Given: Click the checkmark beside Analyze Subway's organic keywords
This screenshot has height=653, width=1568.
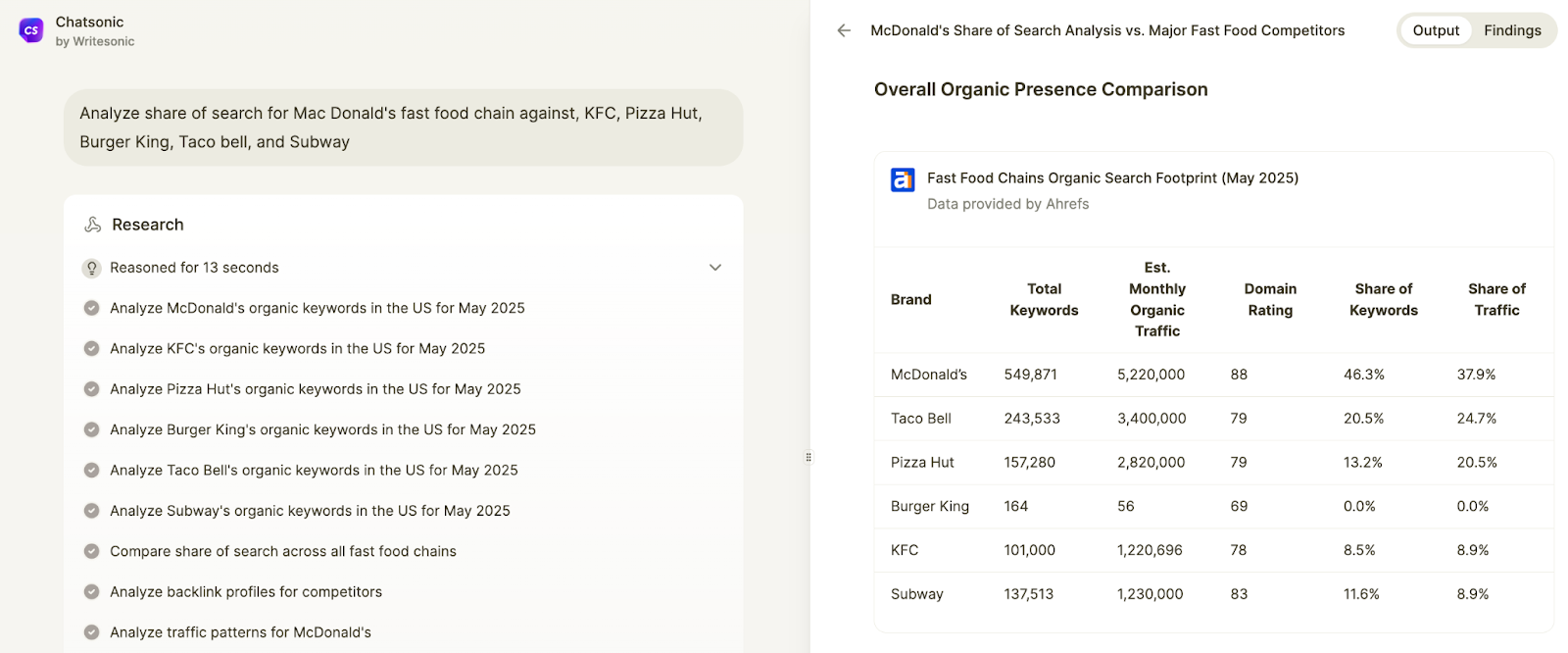Looking at the screenshot, I should coord(91,511).
